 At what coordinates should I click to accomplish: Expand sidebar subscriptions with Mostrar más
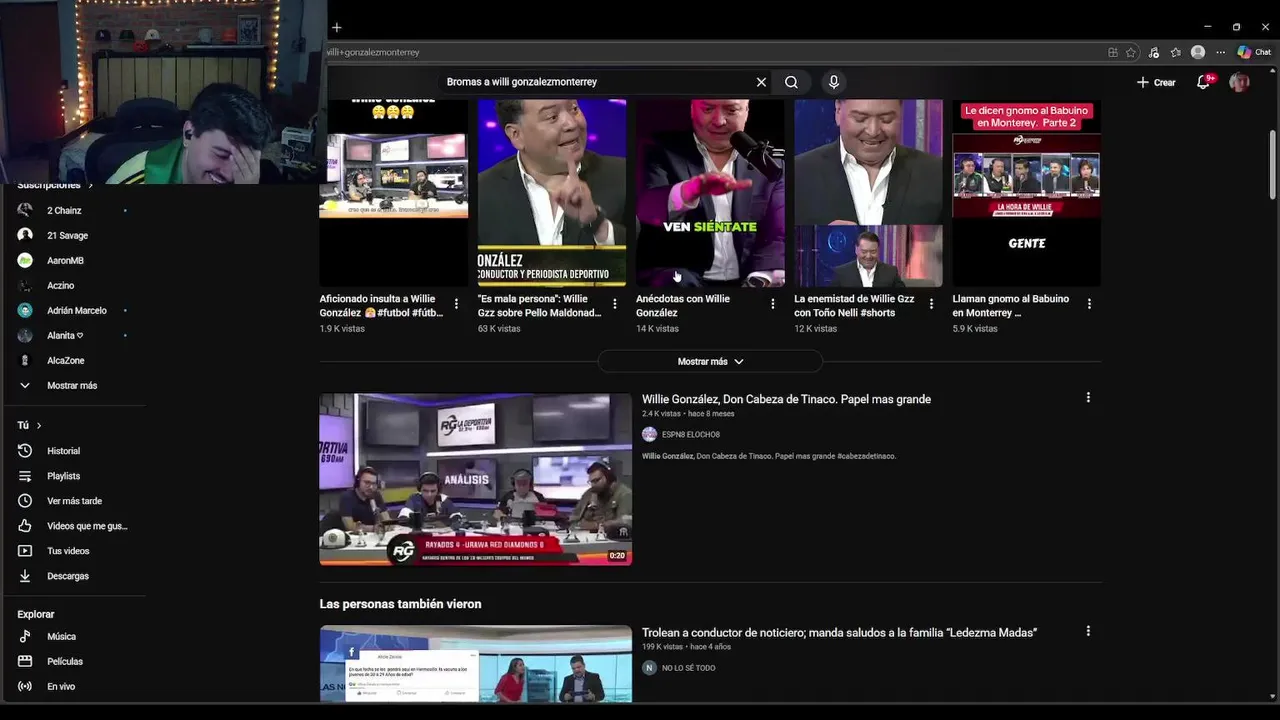click(73, 385)
